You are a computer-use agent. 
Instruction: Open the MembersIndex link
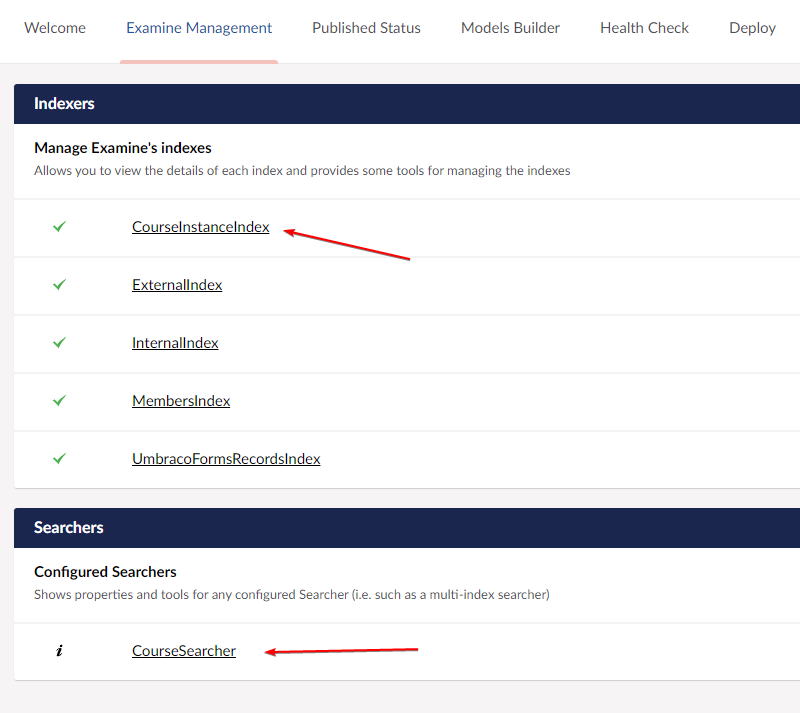point(181,401)
